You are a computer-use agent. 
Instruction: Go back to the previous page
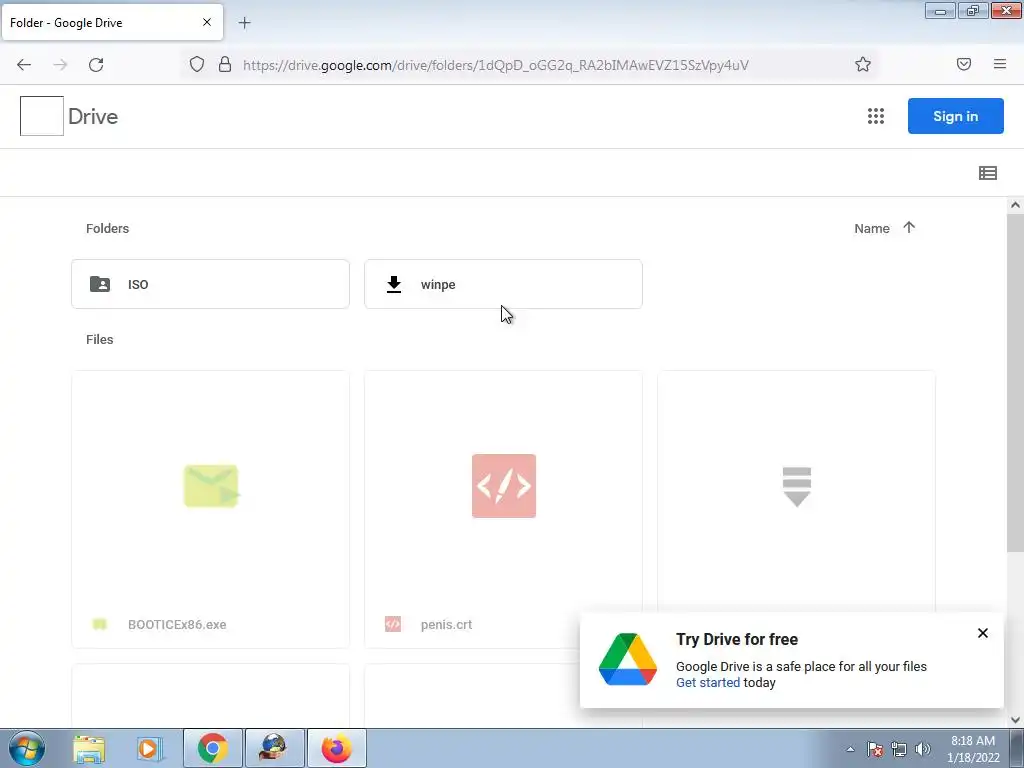(24, 65)
